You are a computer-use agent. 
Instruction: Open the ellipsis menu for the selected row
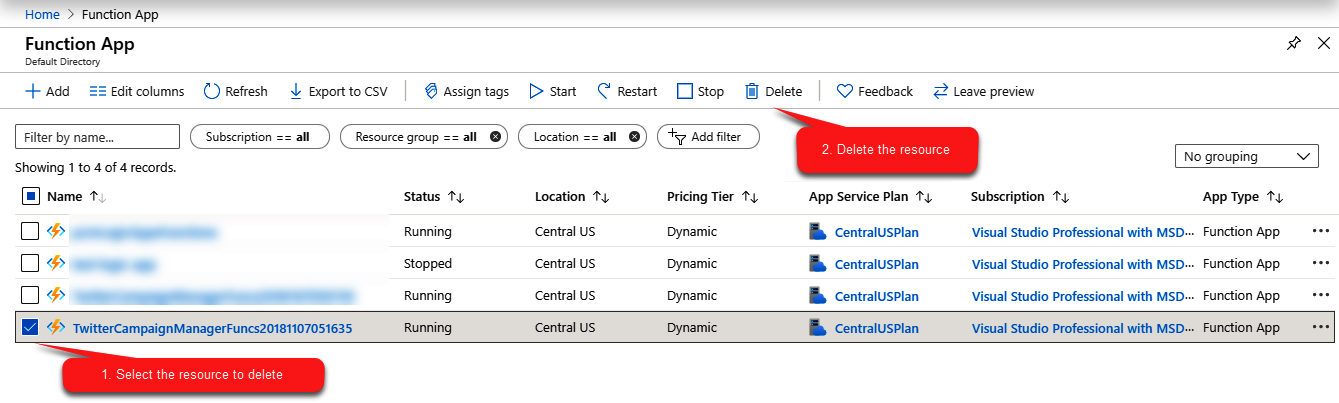(1321, 327)
